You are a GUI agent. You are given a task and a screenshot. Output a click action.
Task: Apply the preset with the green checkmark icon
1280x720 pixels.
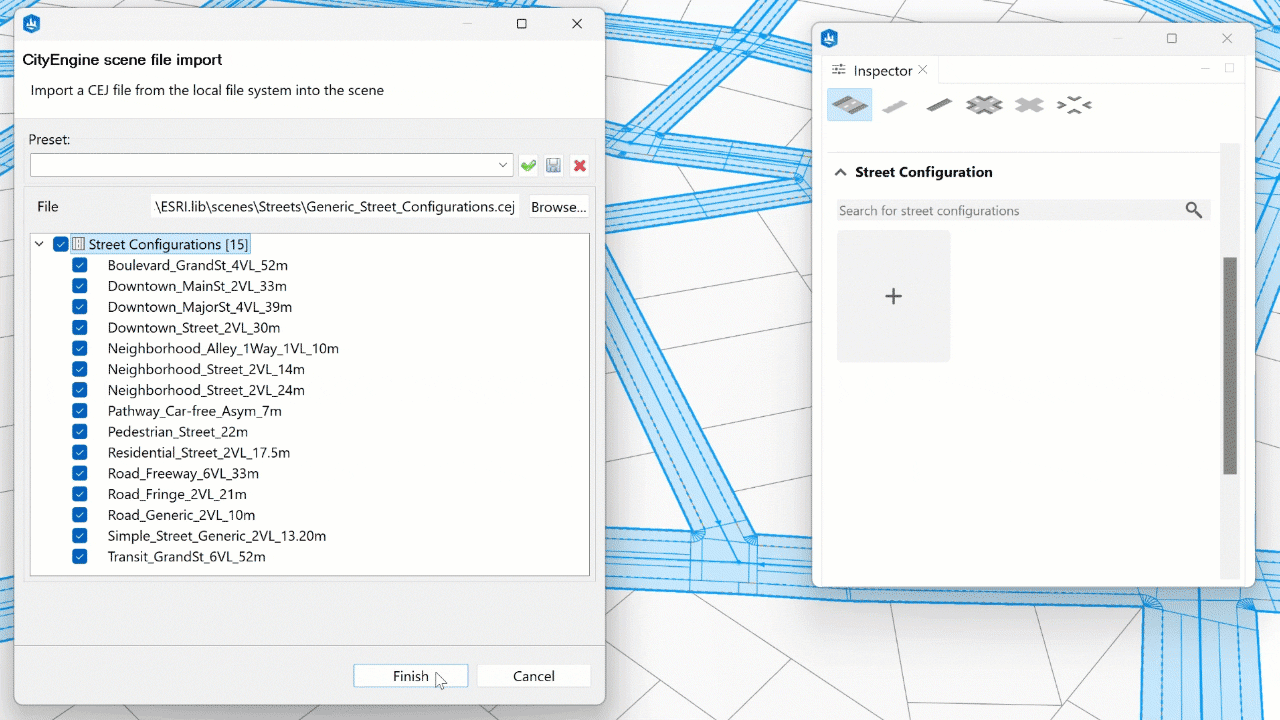click(x=528, y=165)
